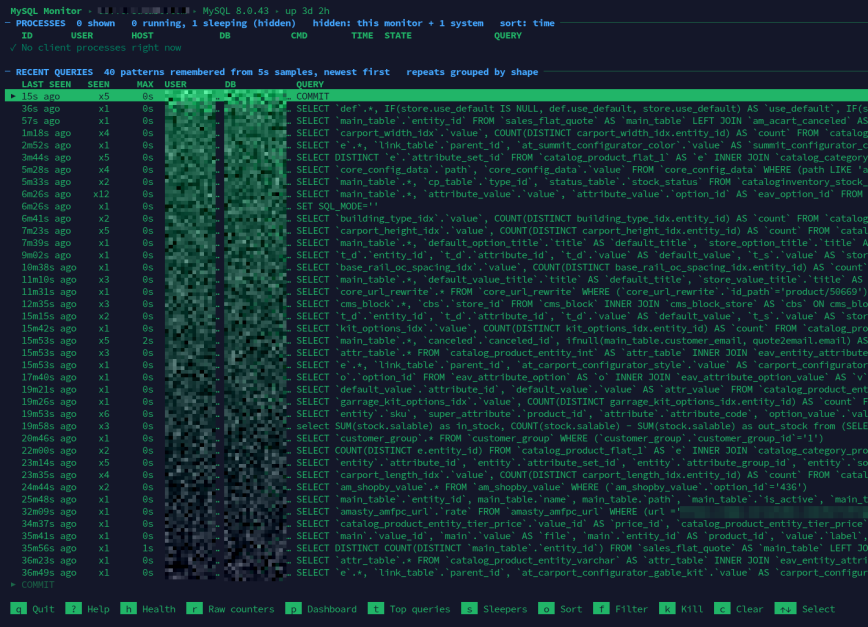868x627 pixels.
Task: Select the customer_group query row
Action: (x=436, y=438)
